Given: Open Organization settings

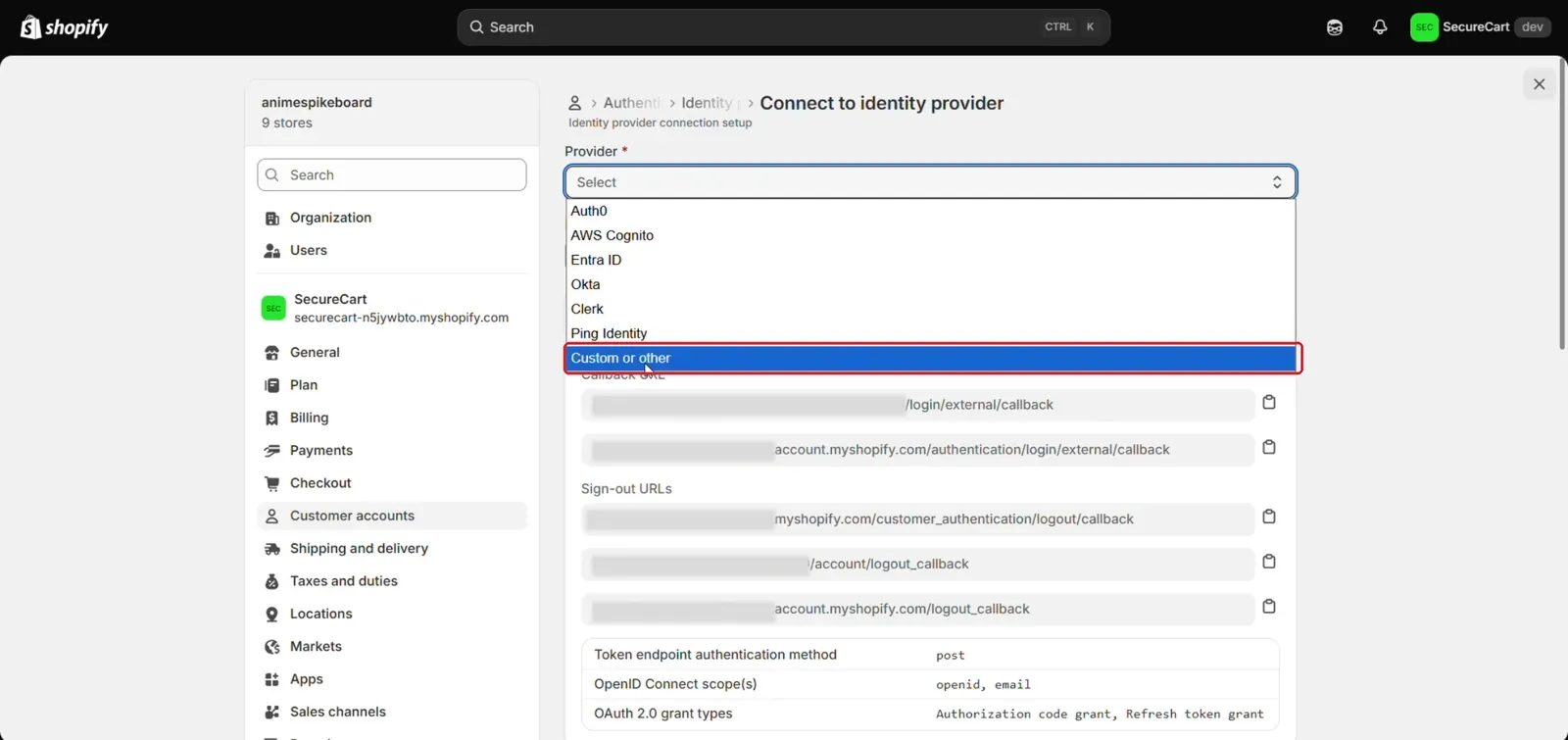Looking at the screenshot, I should 392,218.
